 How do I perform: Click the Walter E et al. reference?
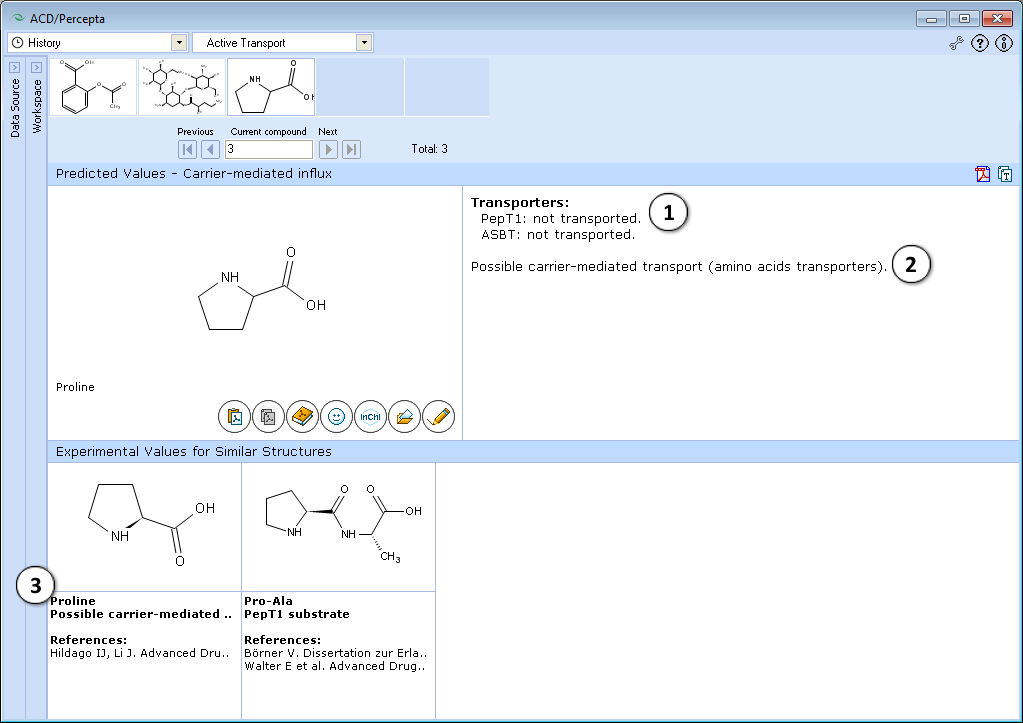335,666
